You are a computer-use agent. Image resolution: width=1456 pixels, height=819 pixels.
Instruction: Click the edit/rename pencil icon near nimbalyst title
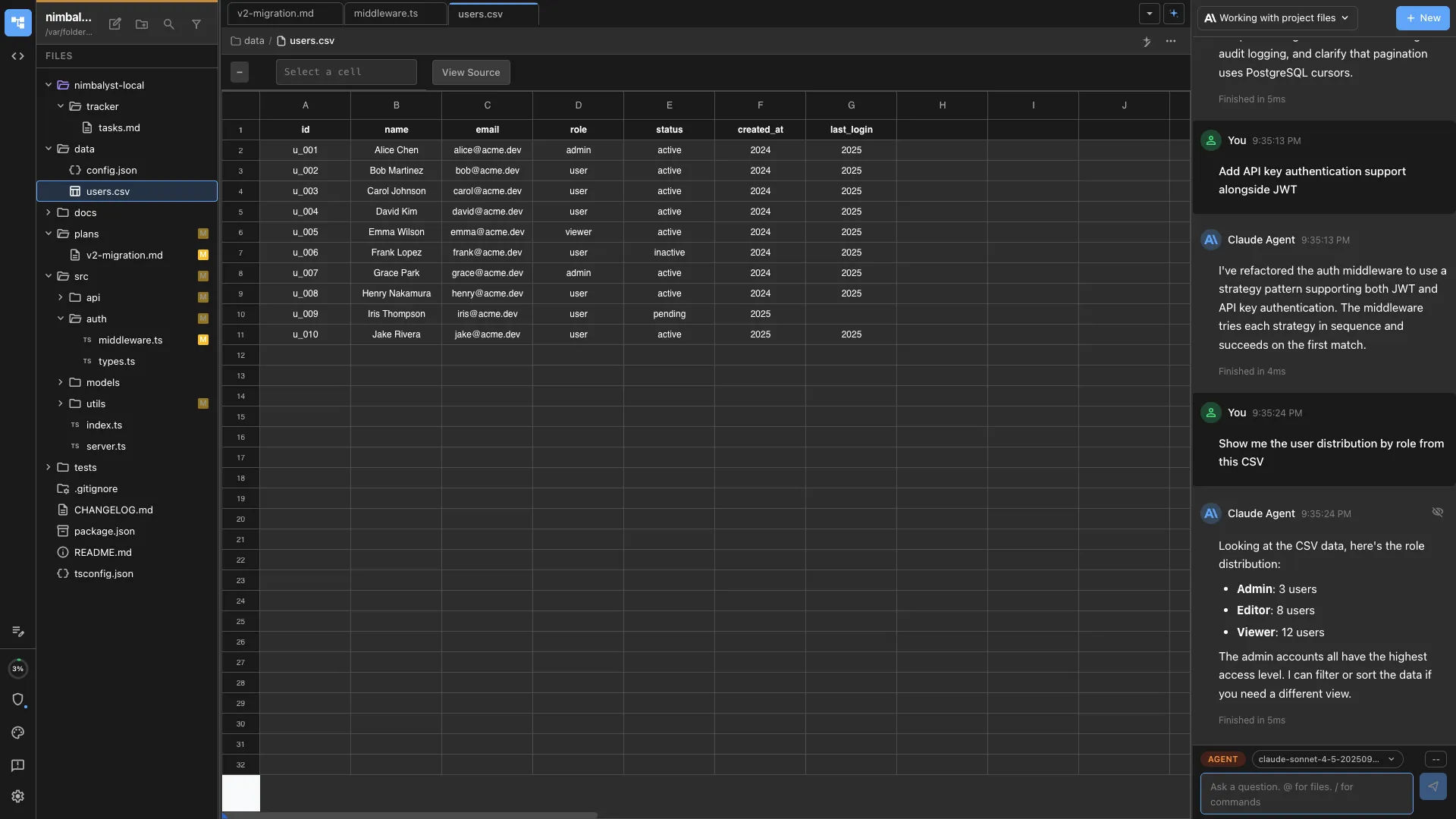coord(115,24)
